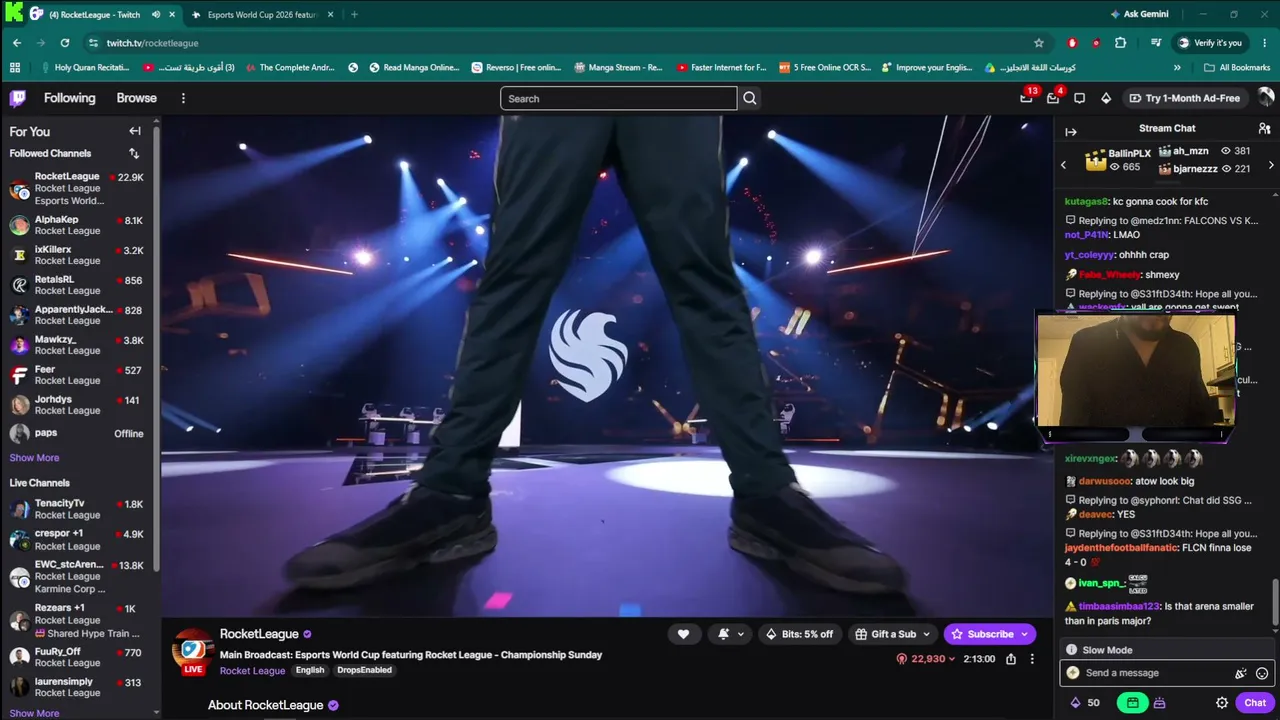1280x720 pixels.
Task: Open All Bookmarks folder
Action: coord(1237,68)
